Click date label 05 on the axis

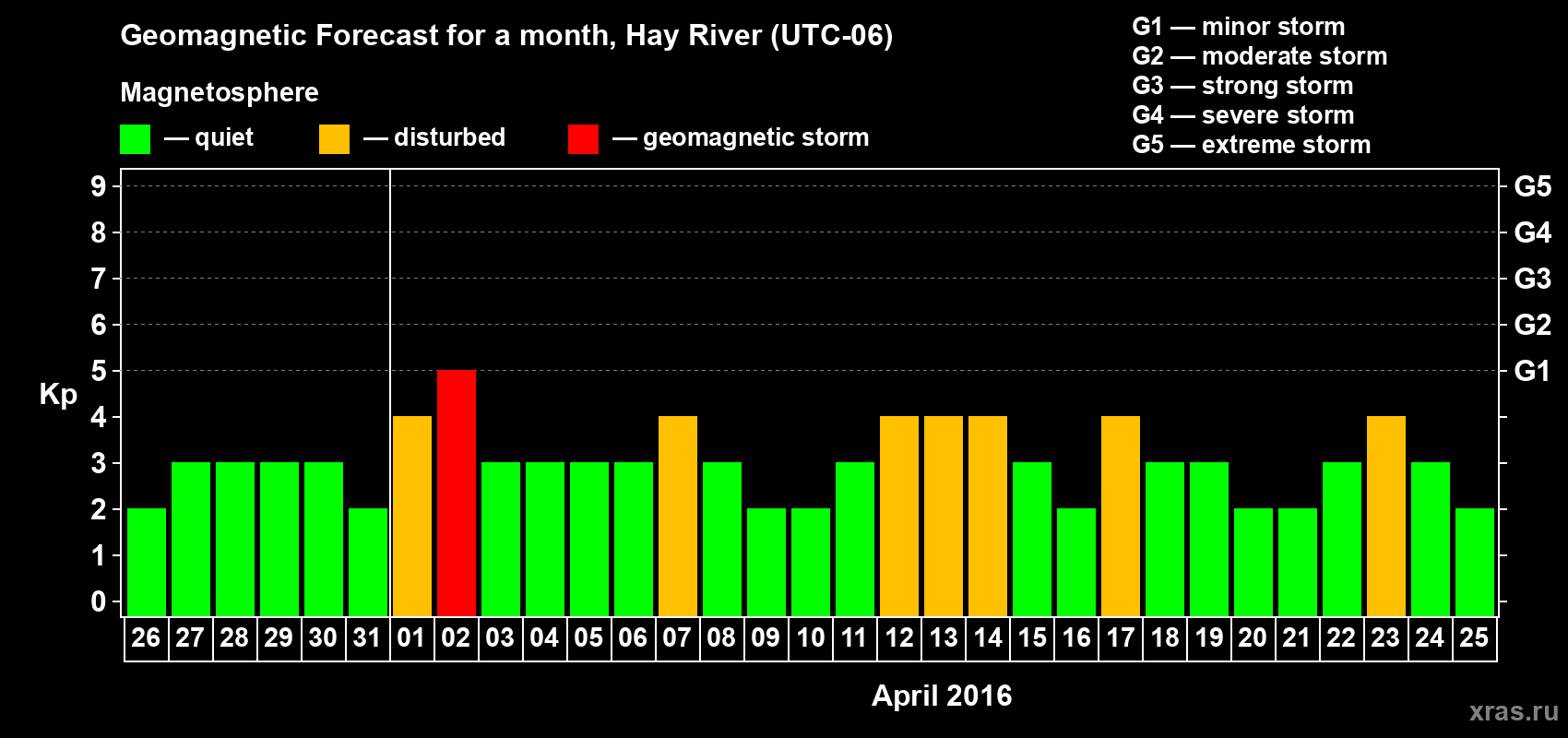pos(588,638)
